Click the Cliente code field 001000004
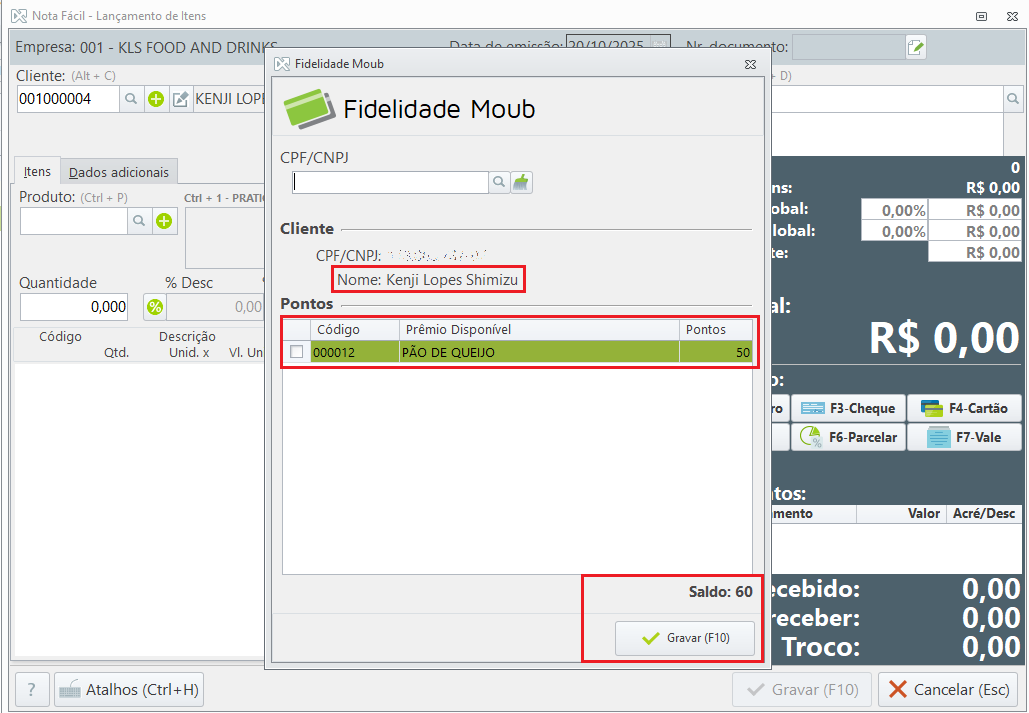1029x713 pixels. pyautogui.click(x=68, y=99)
